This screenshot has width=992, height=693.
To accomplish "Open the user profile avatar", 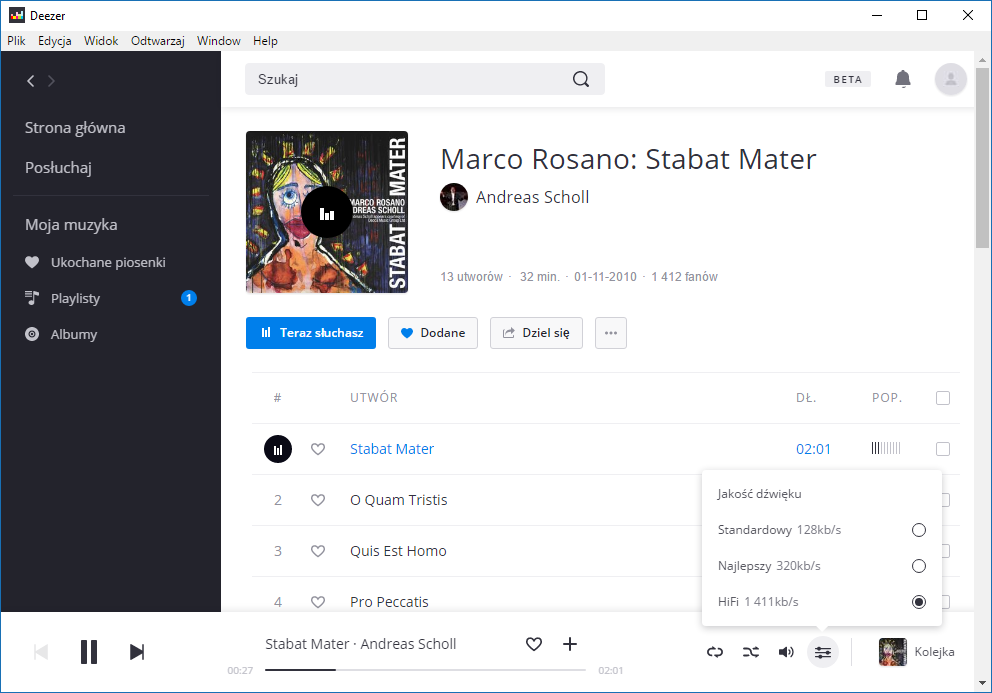I will point(950,79).
